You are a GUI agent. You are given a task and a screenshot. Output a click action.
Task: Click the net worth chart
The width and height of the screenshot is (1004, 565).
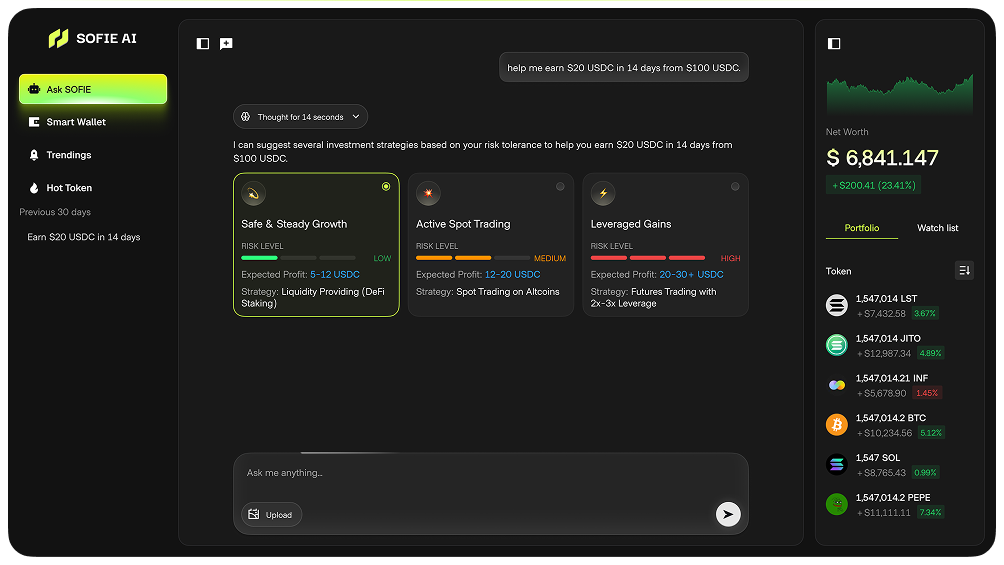coord(900,95)
